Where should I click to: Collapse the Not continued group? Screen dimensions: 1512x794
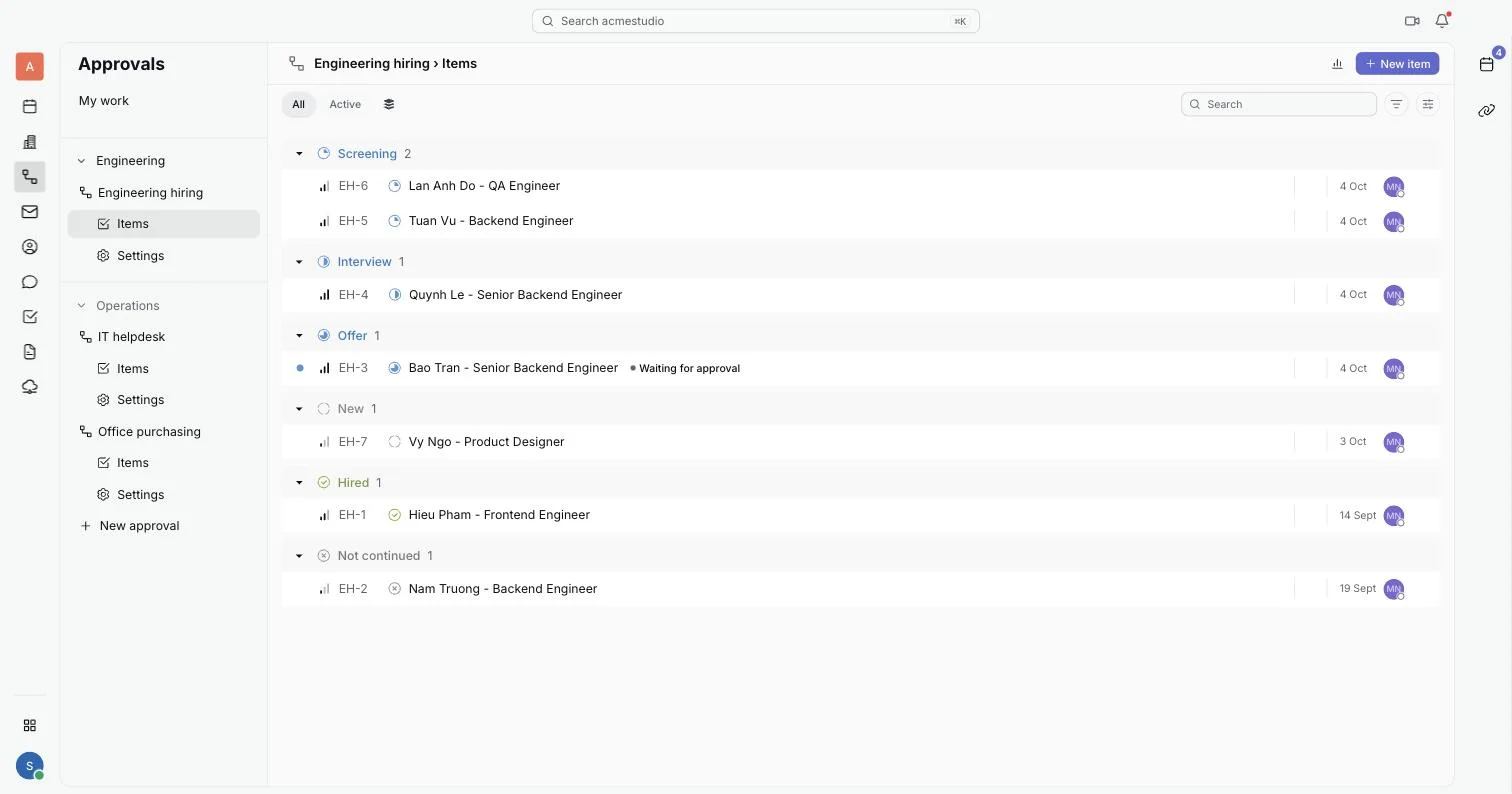pos(299,556)
